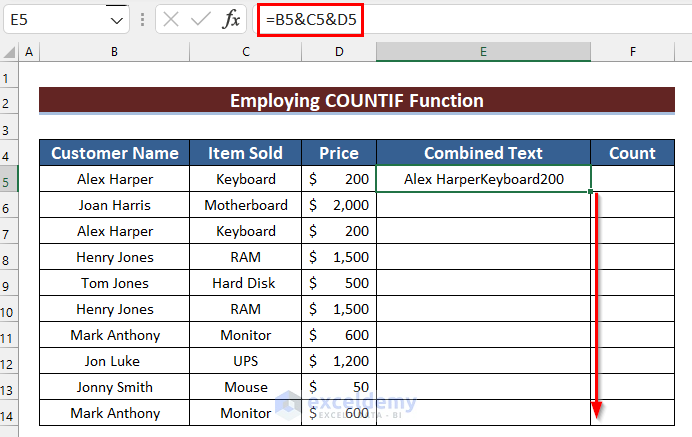Open the Insert Function (fx) dialog
692x437 pixels.
pyautogui.click(x=231, y=19)
